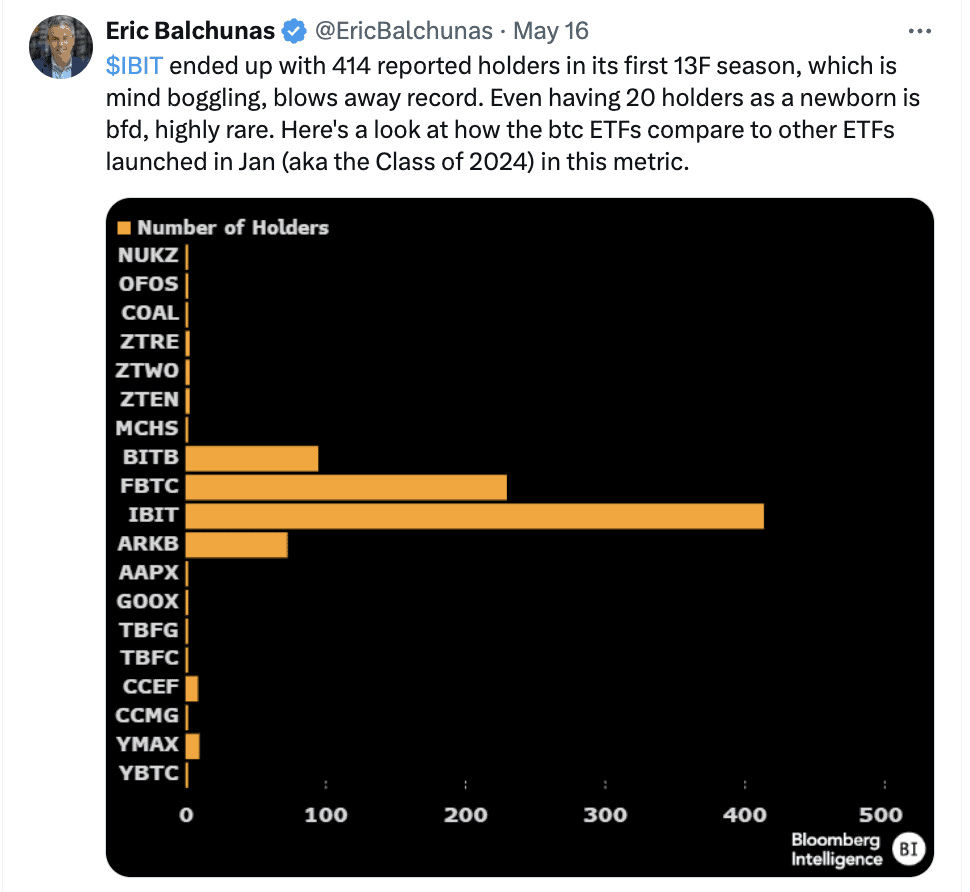Click the 400 axis label

[x=745, y=815]
